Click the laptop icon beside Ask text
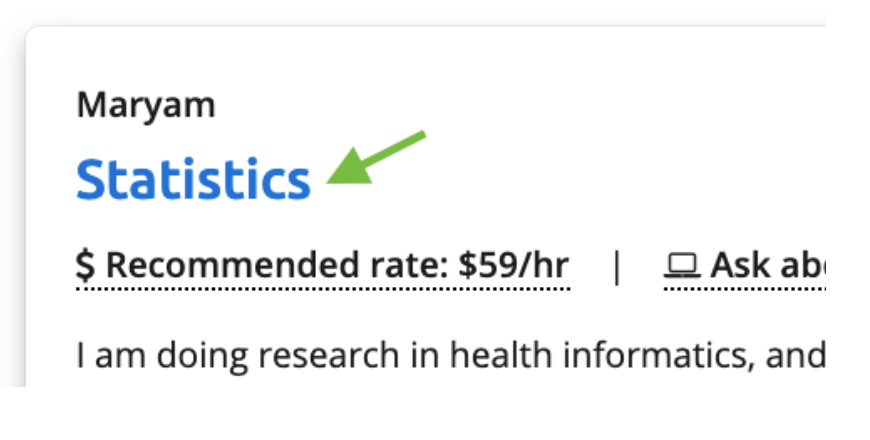 [682, 265]
